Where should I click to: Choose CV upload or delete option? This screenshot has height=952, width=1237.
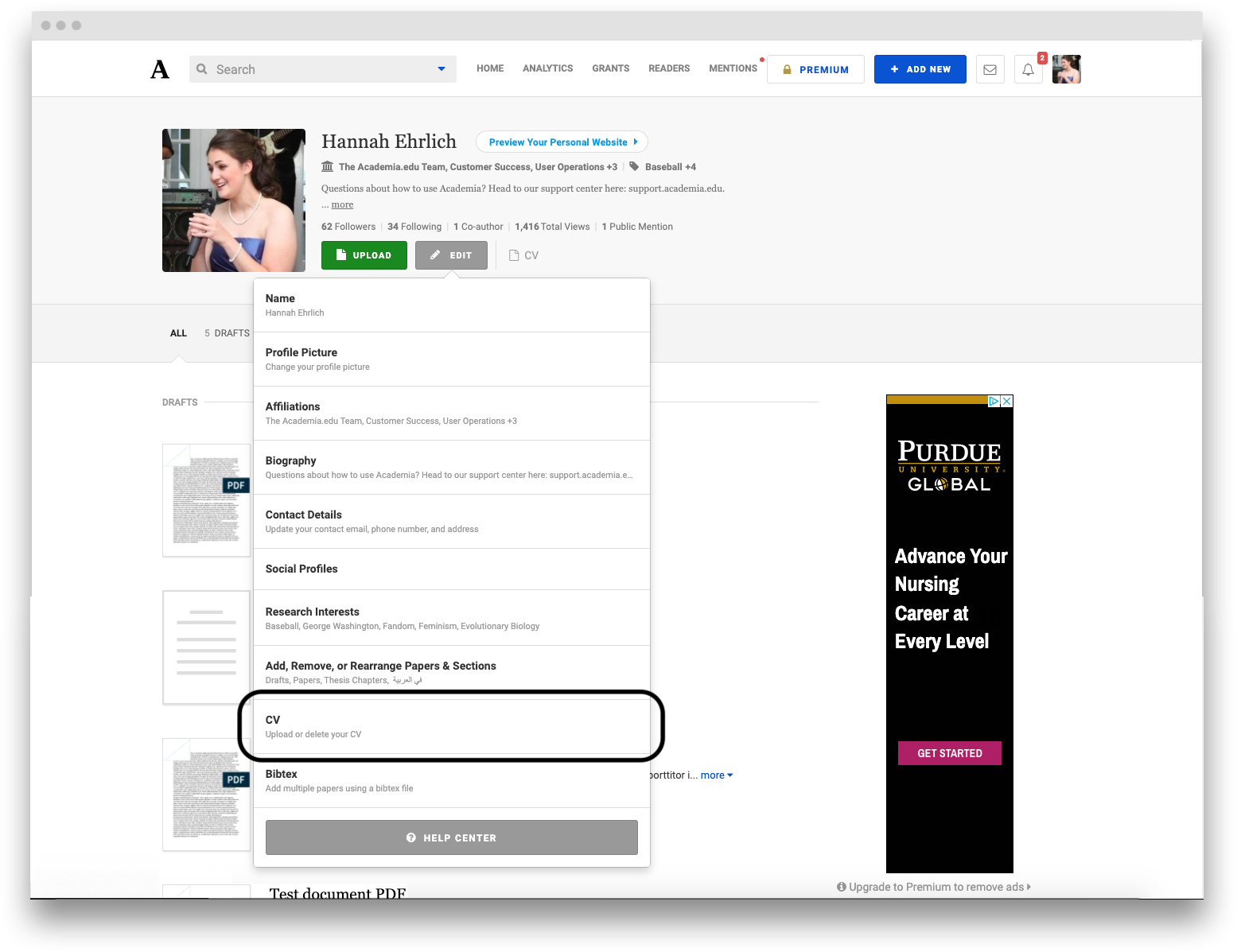[452, 727]
